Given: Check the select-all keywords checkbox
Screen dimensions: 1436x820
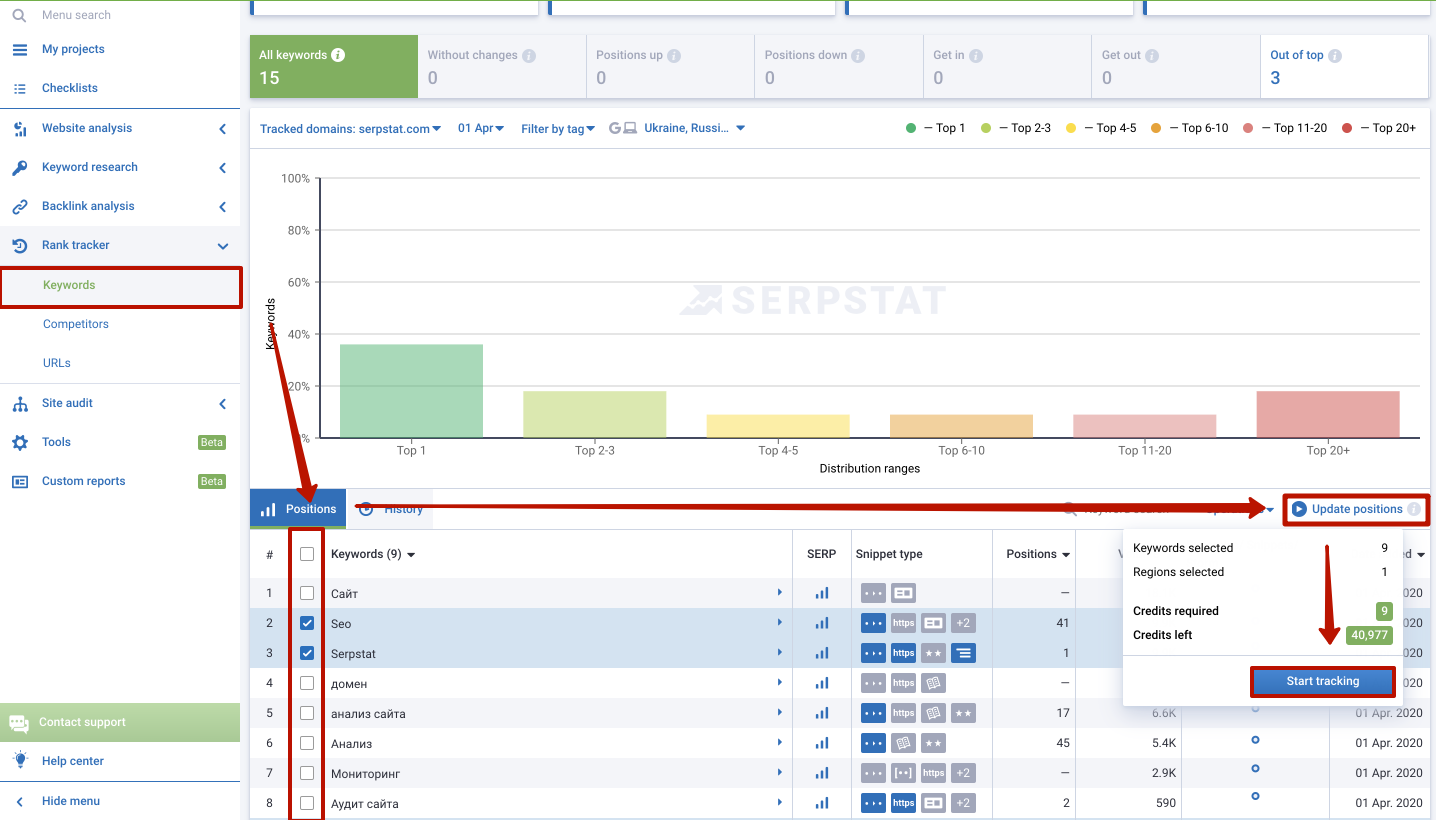Looking at the screenshot, I should (307, 554).
